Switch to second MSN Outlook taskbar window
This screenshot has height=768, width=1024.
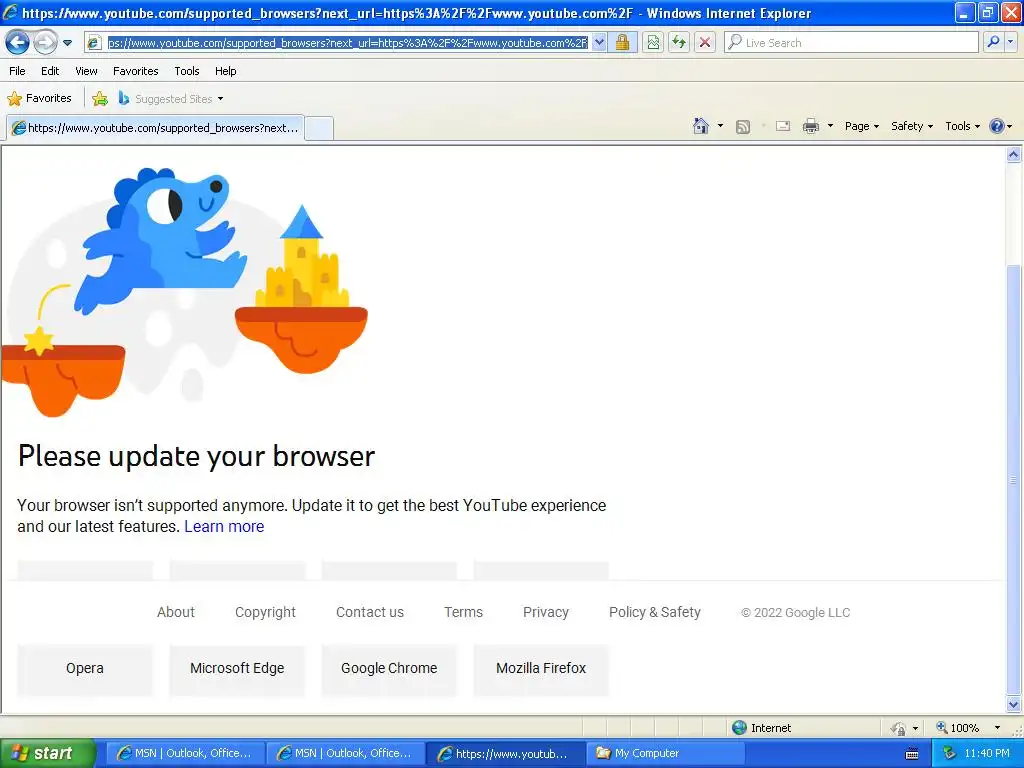pos(345,753)
